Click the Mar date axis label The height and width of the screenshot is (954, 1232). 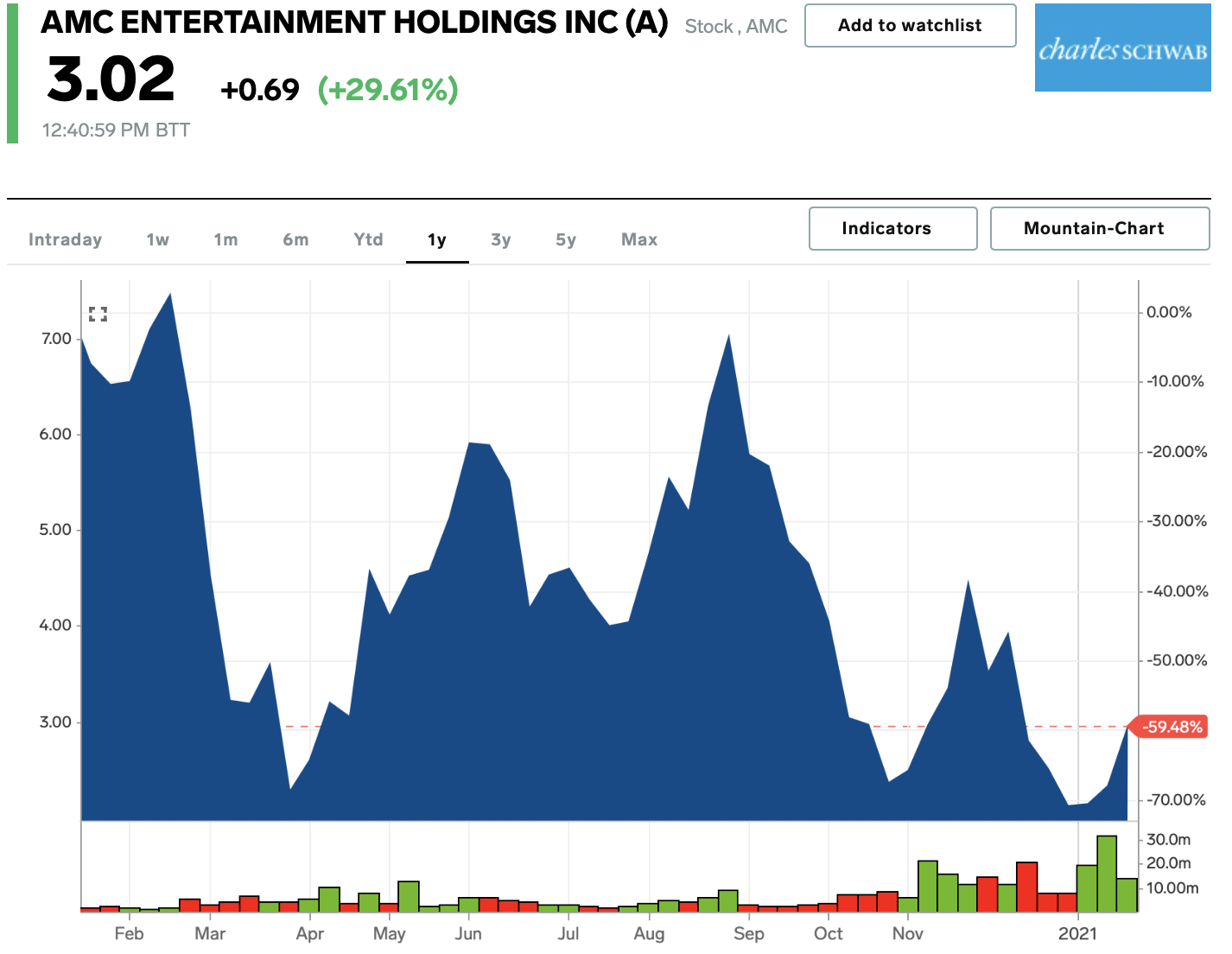(210, 934)
